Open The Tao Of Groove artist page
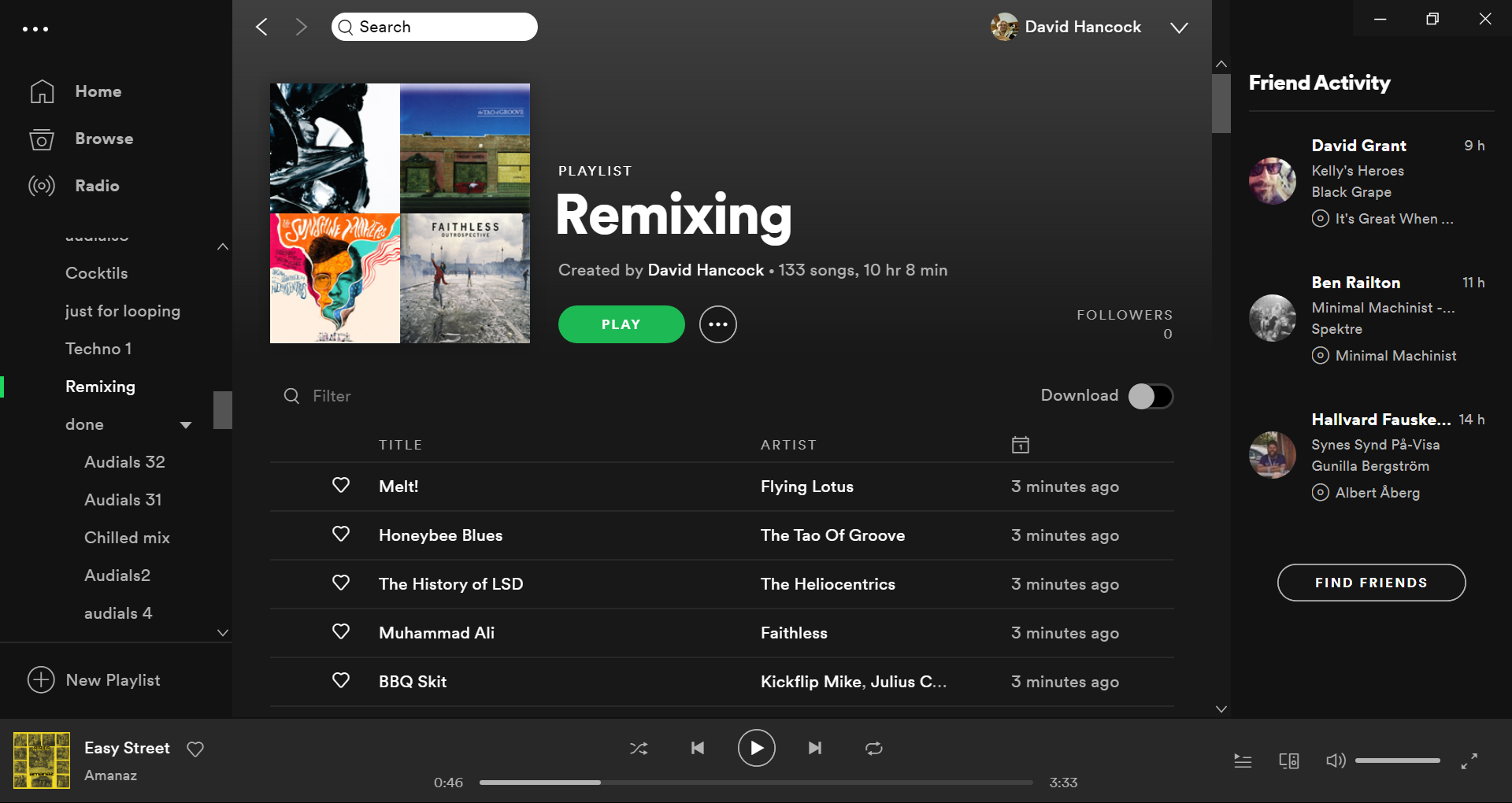 (x=832, y=535)
